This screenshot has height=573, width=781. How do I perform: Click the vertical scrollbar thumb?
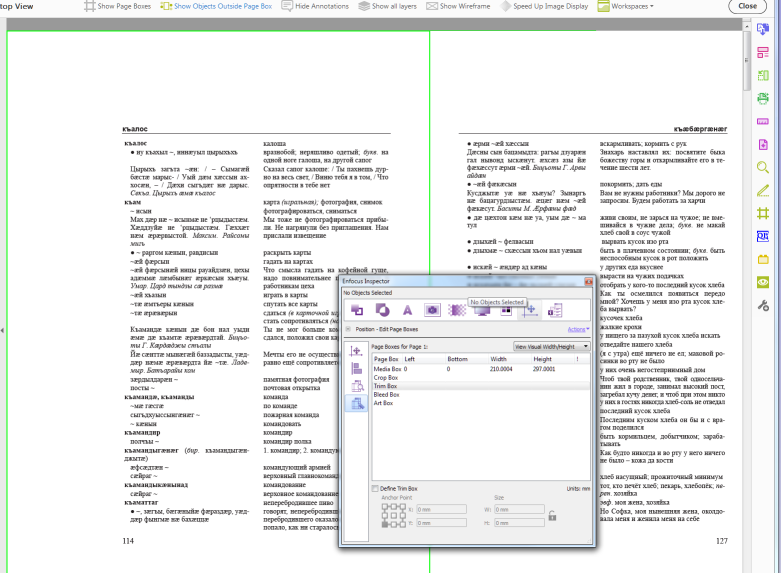(x=746, y=61)
